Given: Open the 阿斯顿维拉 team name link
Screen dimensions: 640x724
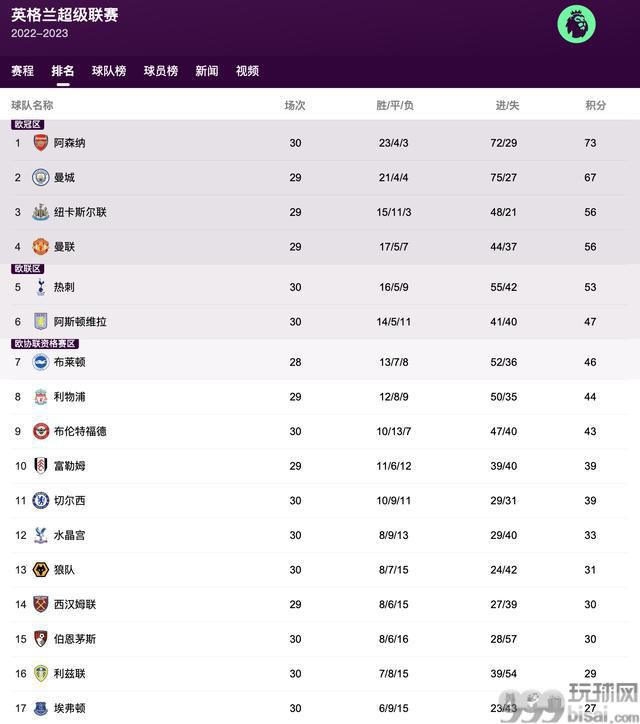Looking at the screenshot, I should click(80, 322).
